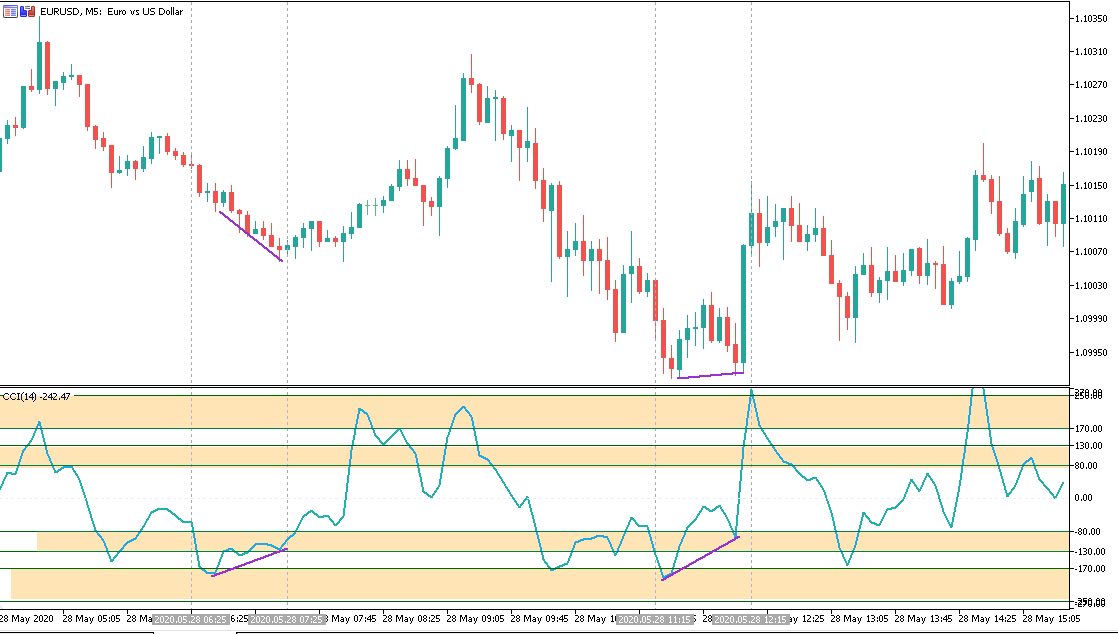Click the 1.10110 price level
This screenshot has width=1118, height=634.
[x=1091, y=218]
